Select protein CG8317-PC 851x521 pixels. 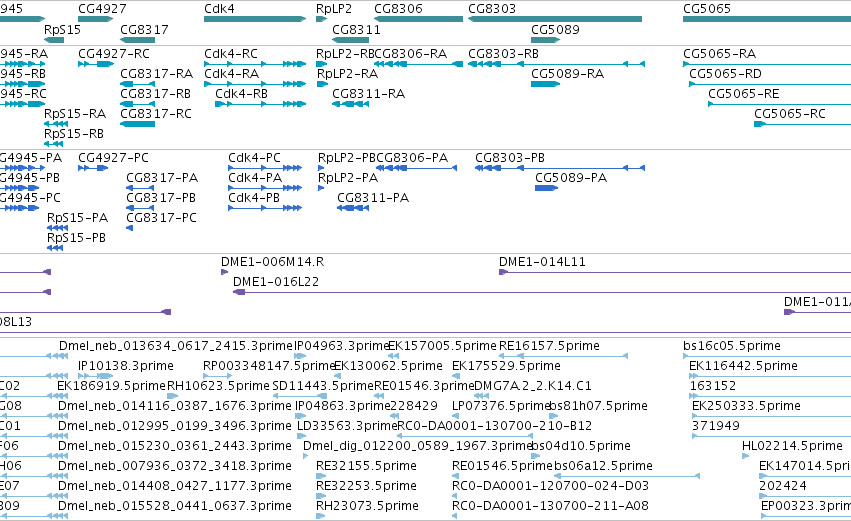(x=161, y=218)
